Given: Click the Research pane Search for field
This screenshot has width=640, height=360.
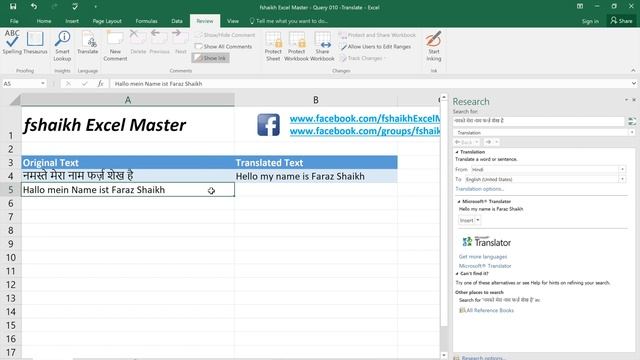Looking at the screenshot, I should (538, 121).
